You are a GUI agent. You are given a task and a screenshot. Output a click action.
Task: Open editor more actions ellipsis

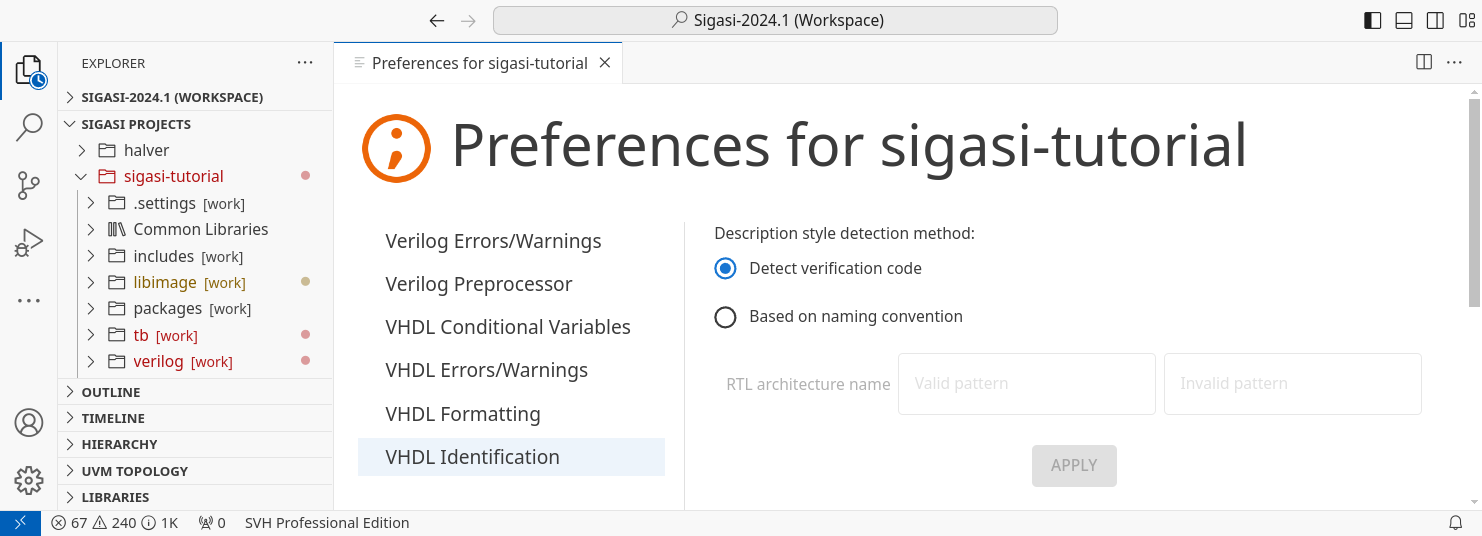1455,62
